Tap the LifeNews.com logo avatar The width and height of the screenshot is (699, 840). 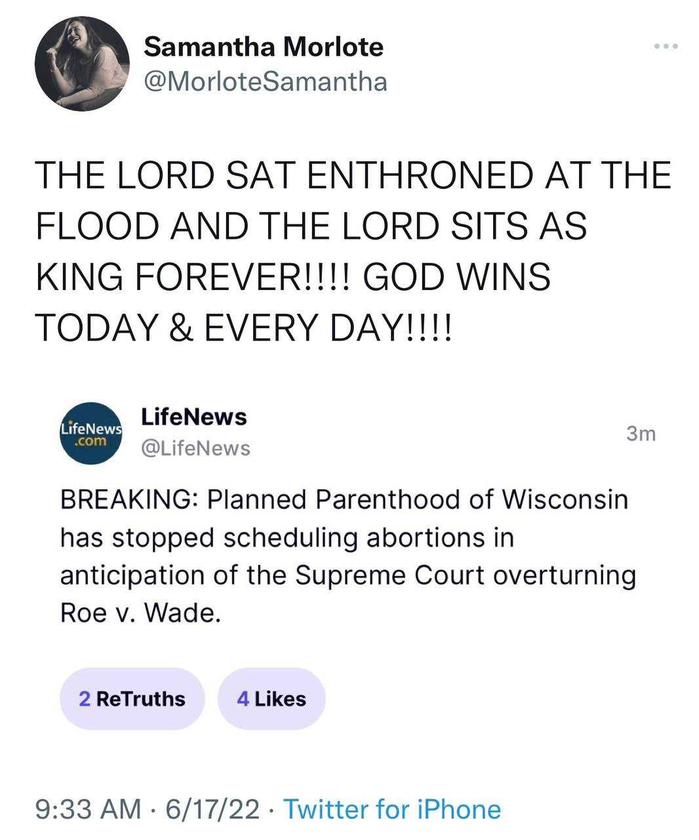91,433
